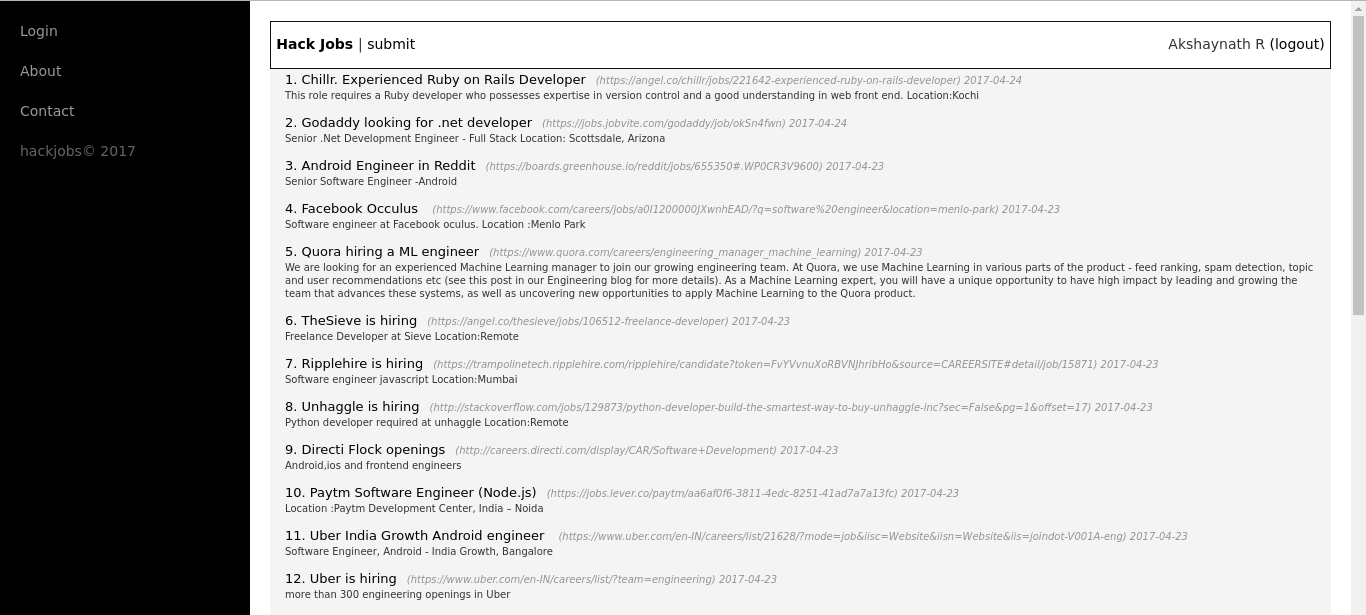The width and height of the screenshot is (1366, 615).
Task: Log out via the logout link
Action: (1297, 44)
